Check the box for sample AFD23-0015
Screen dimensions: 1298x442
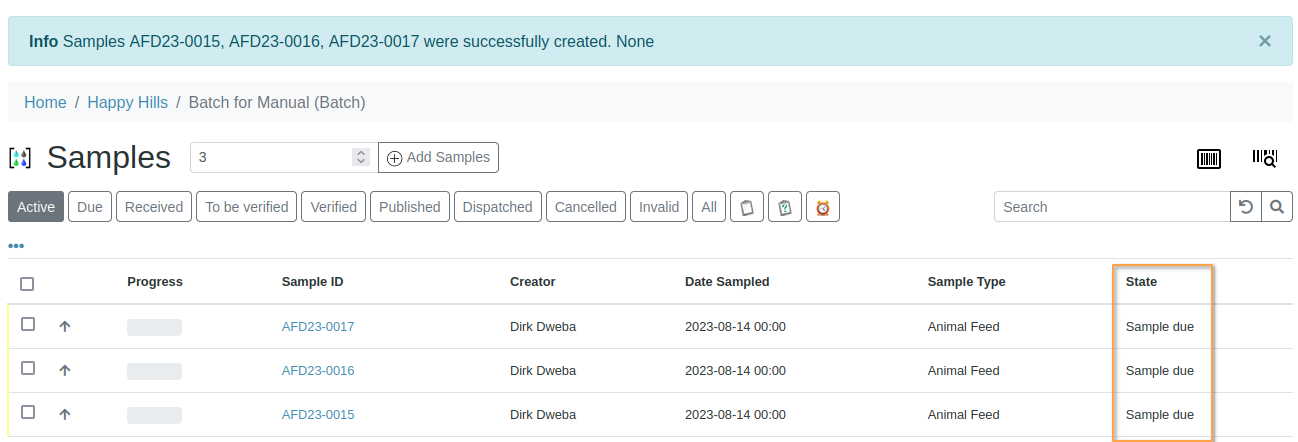[28, 412]
